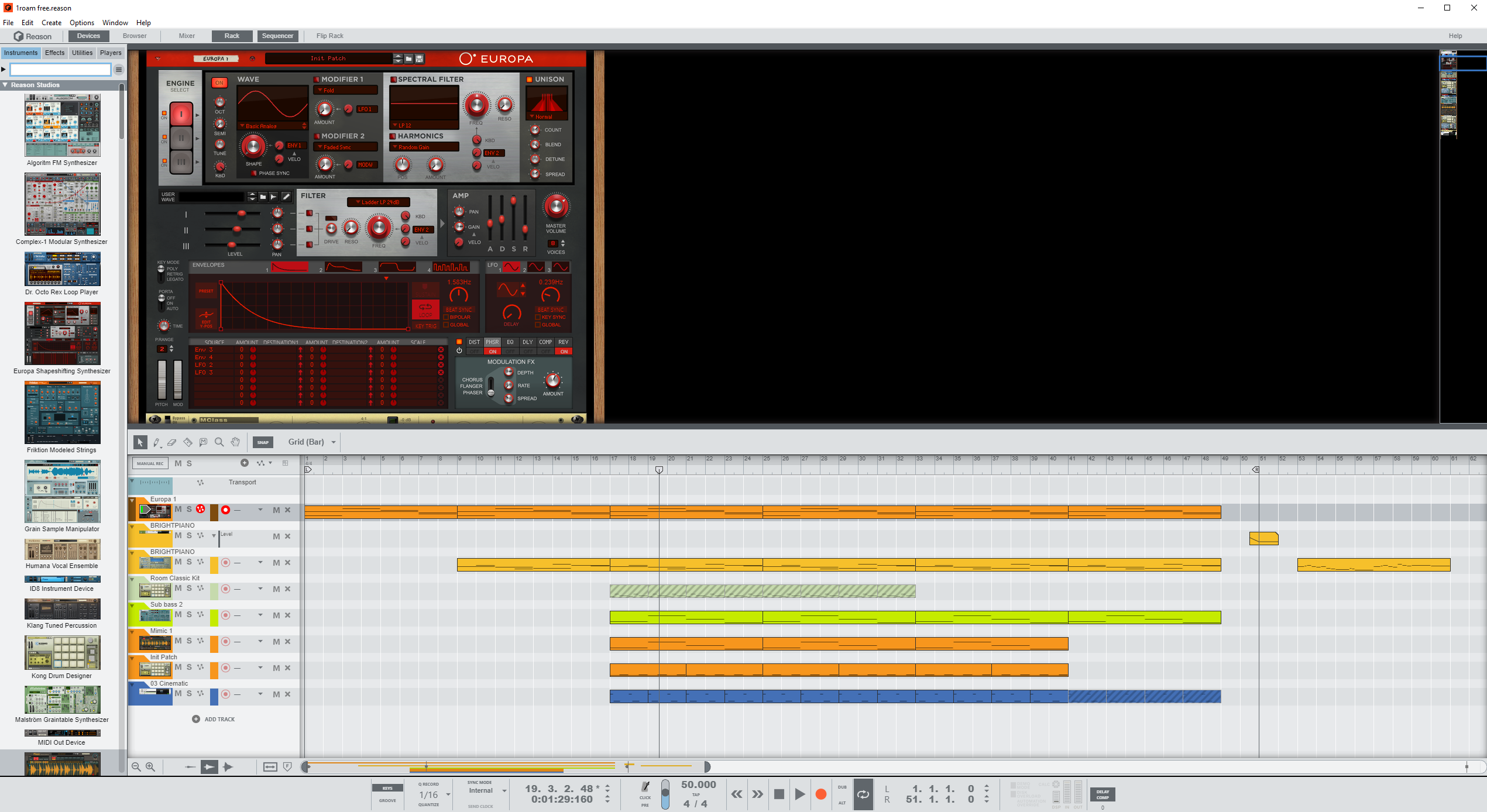The height and width of the screenshot is (812, 1487).
Task: Open the Create menu
Action: pyautogui.click(x=51, y=23)
